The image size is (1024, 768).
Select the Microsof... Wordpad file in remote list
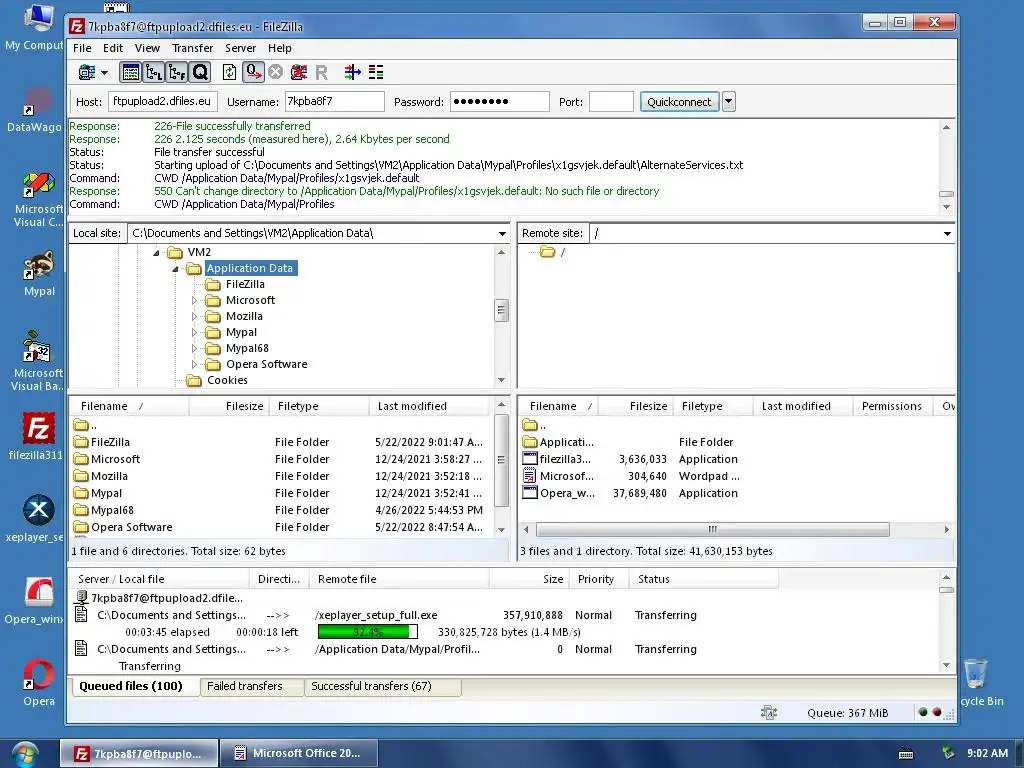point(737,476)
